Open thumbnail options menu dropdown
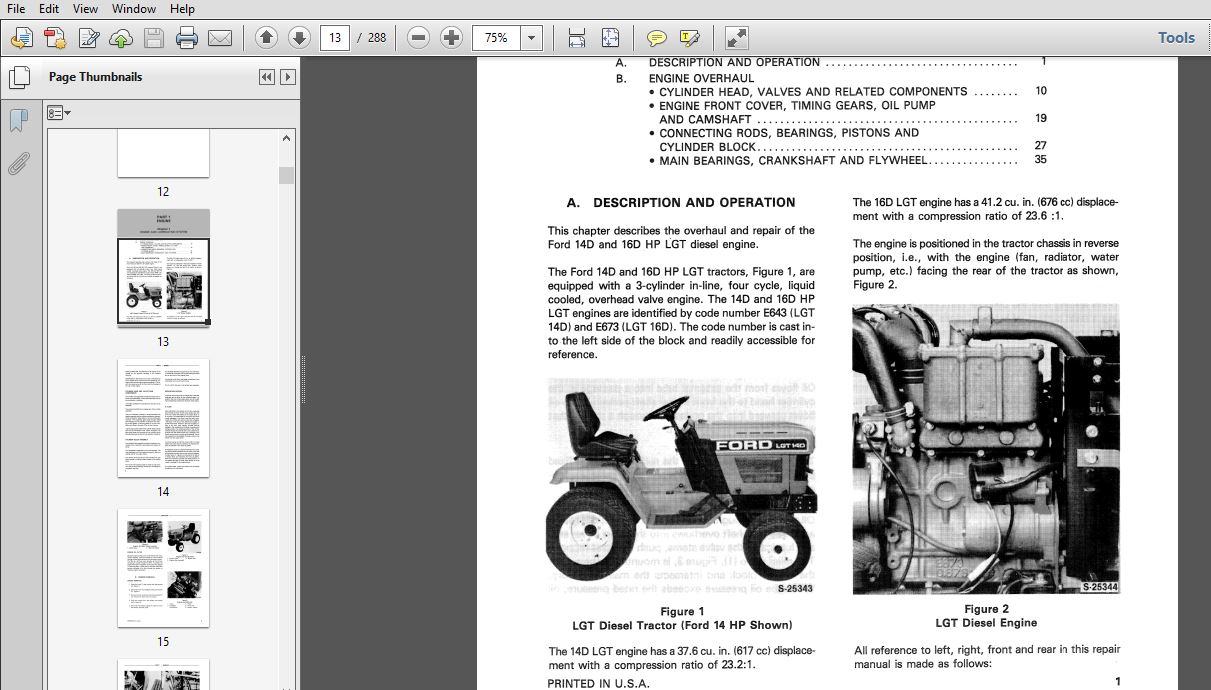 59,113
